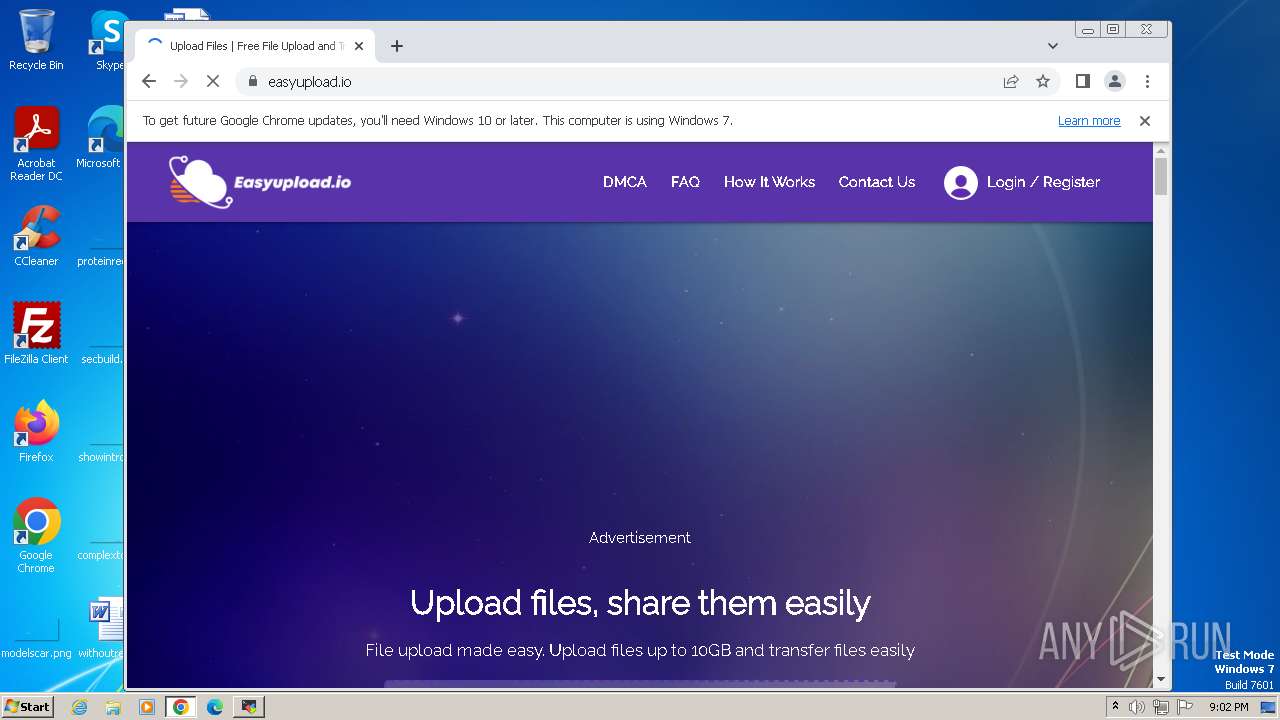Open the Windows Start menu
1280x720 pixels.
coord(27,707)
